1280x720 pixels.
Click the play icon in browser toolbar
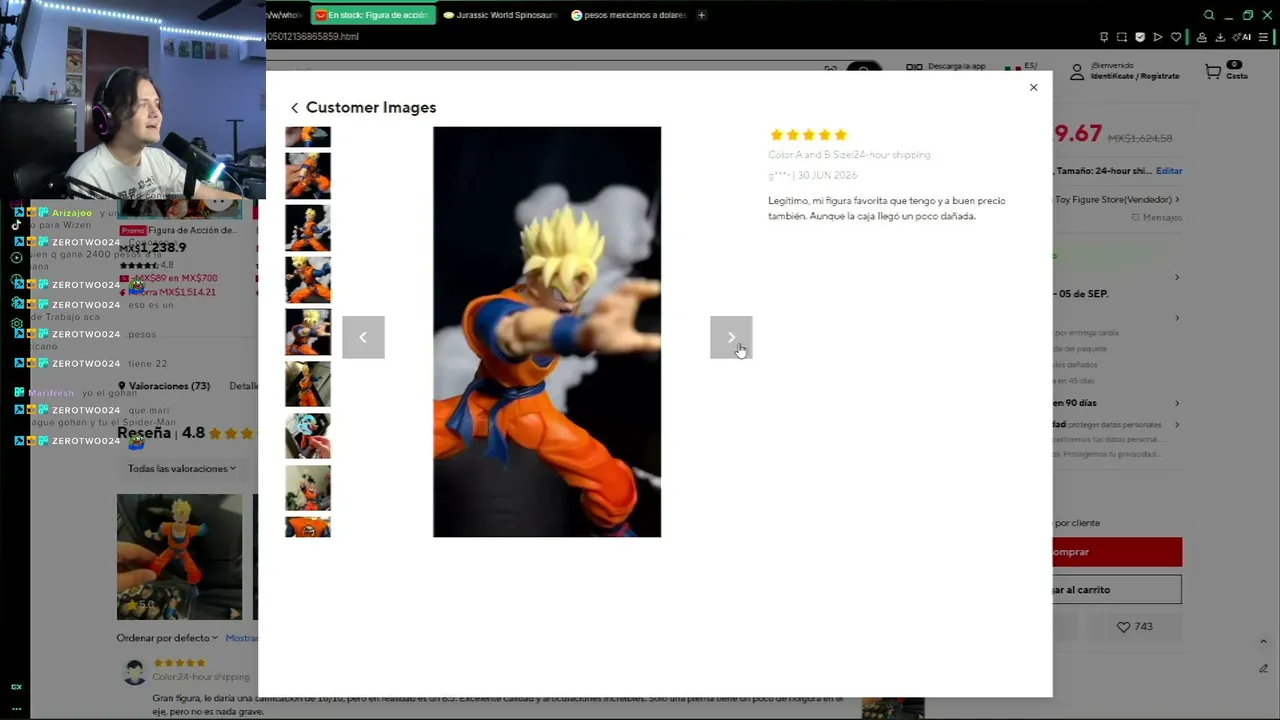coord(1157,37)
